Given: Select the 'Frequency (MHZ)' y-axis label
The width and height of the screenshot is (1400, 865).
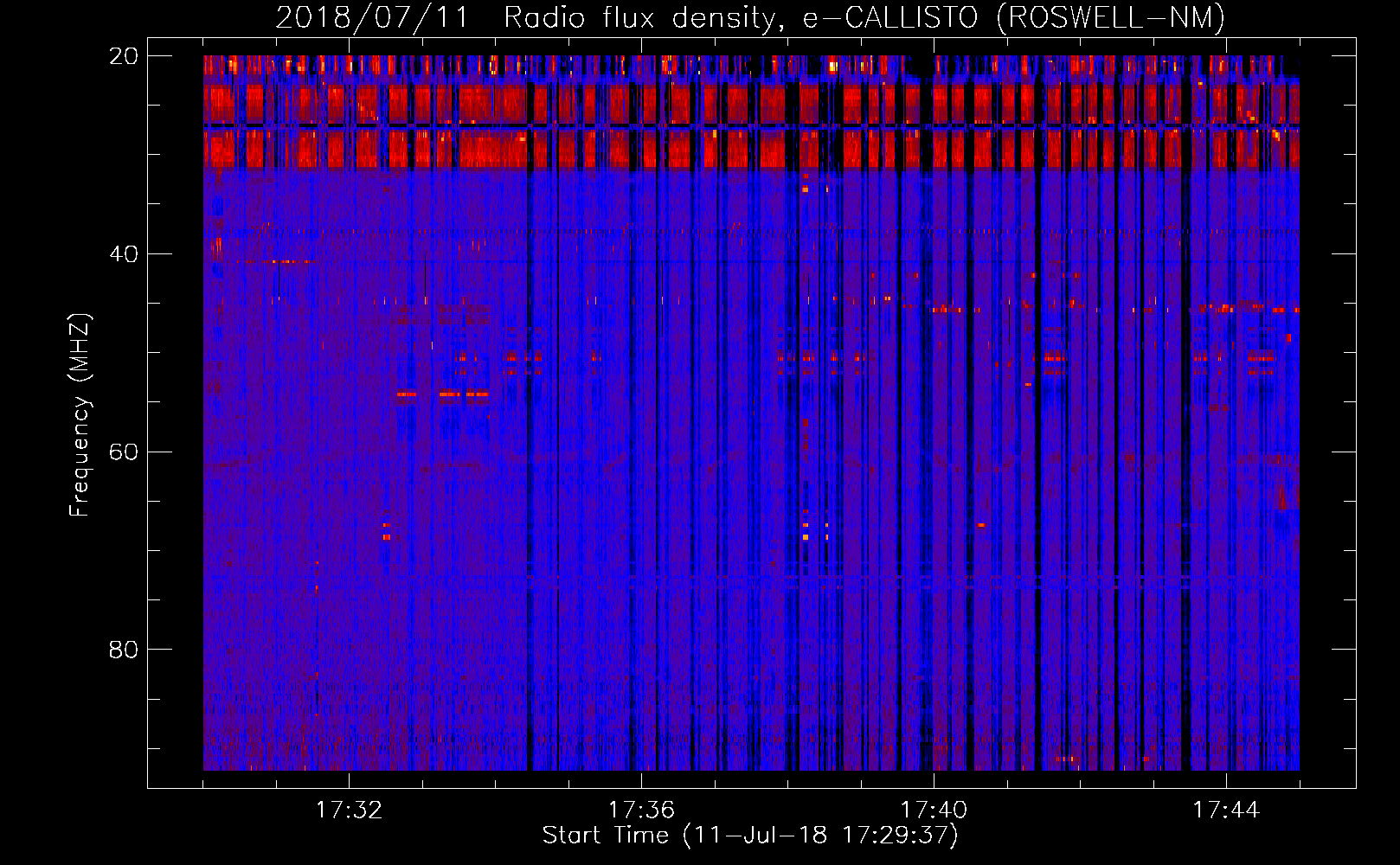Looking at the screenshot, I should tap(80, 415).
